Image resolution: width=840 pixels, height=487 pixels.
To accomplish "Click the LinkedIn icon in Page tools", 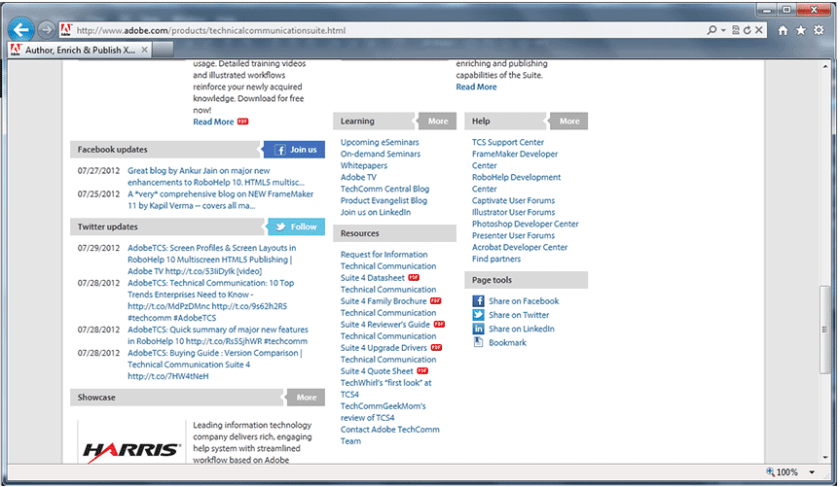I will pyautogui.click(x=478, y=329).
